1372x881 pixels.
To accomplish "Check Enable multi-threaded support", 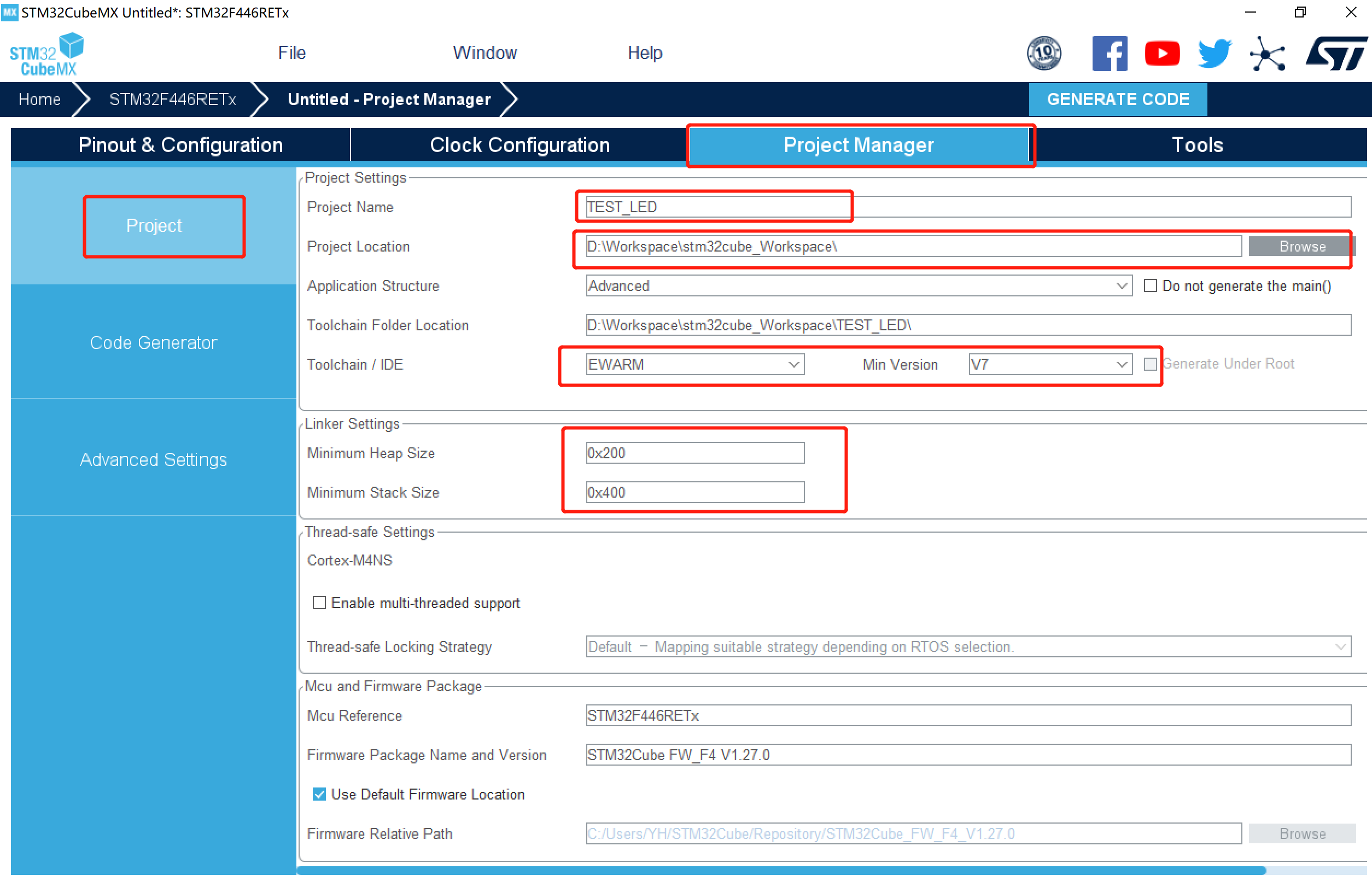I will (x=319, y=603).
